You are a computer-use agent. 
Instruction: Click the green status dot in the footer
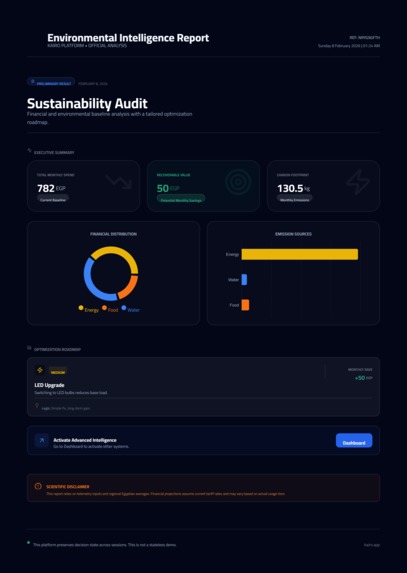tap(28, 543)
